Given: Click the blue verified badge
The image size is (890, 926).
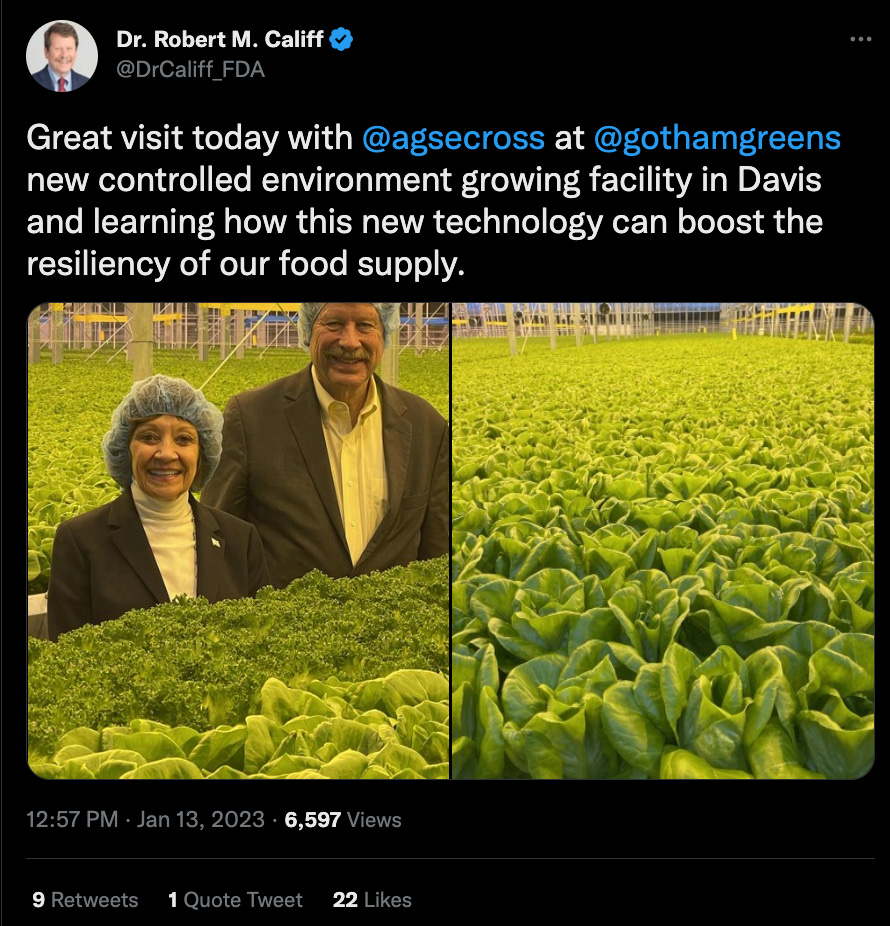Looking at the screenshot, I should pos(342,40).
